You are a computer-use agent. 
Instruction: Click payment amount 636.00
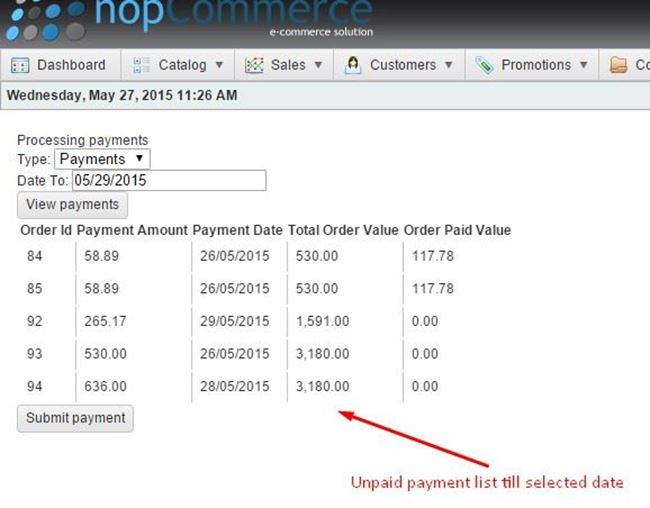coord(105,386)
